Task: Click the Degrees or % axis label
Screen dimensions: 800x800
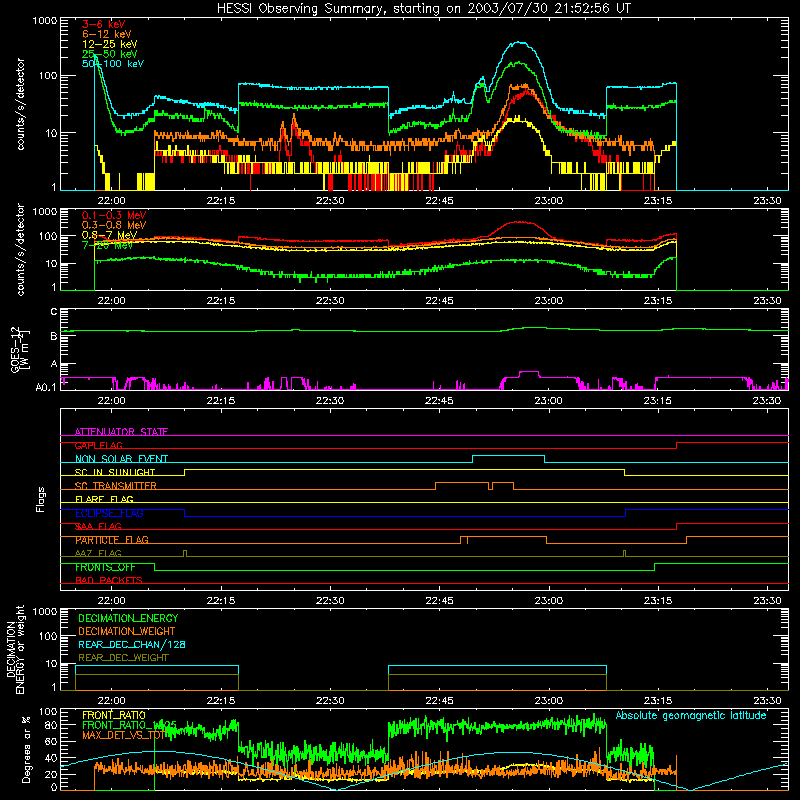Action: click(26, 749)
